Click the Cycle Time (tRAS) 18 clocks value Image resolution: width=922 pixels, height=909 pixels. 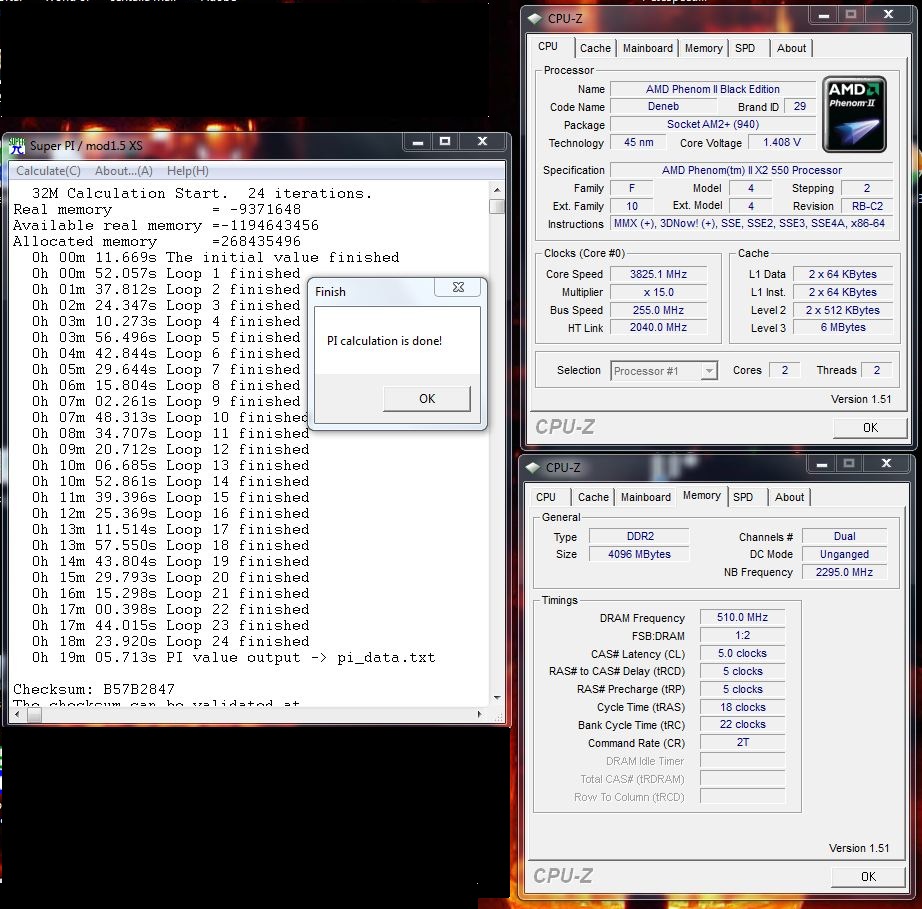742,707
